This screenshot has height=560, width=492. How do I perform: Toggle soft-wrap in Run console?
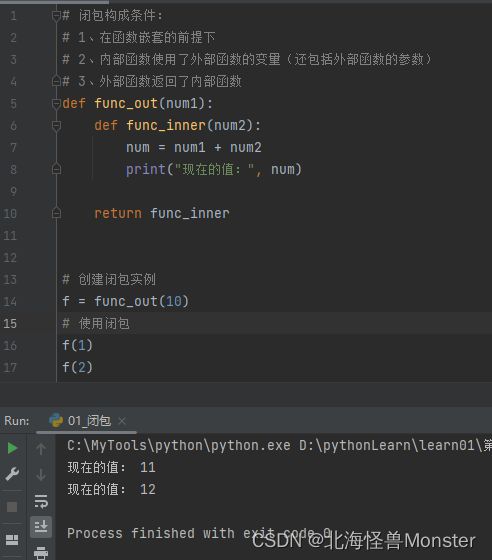click(41, 501)
